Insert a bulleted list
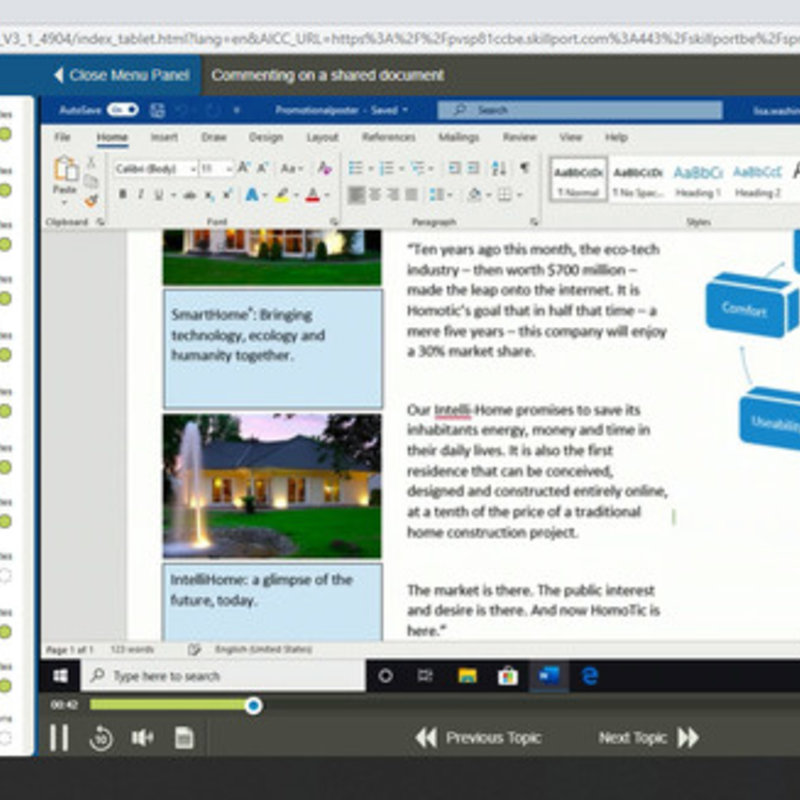Viewport: 800px width, 800px height. pos(355,168)
